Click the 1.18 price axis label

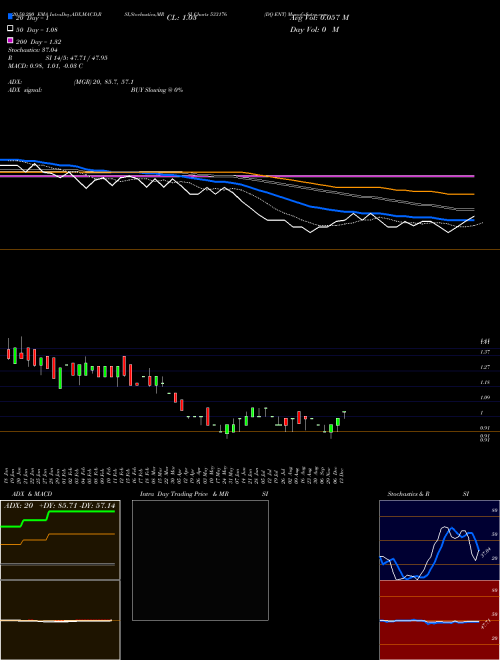click(x=485, y=383)
